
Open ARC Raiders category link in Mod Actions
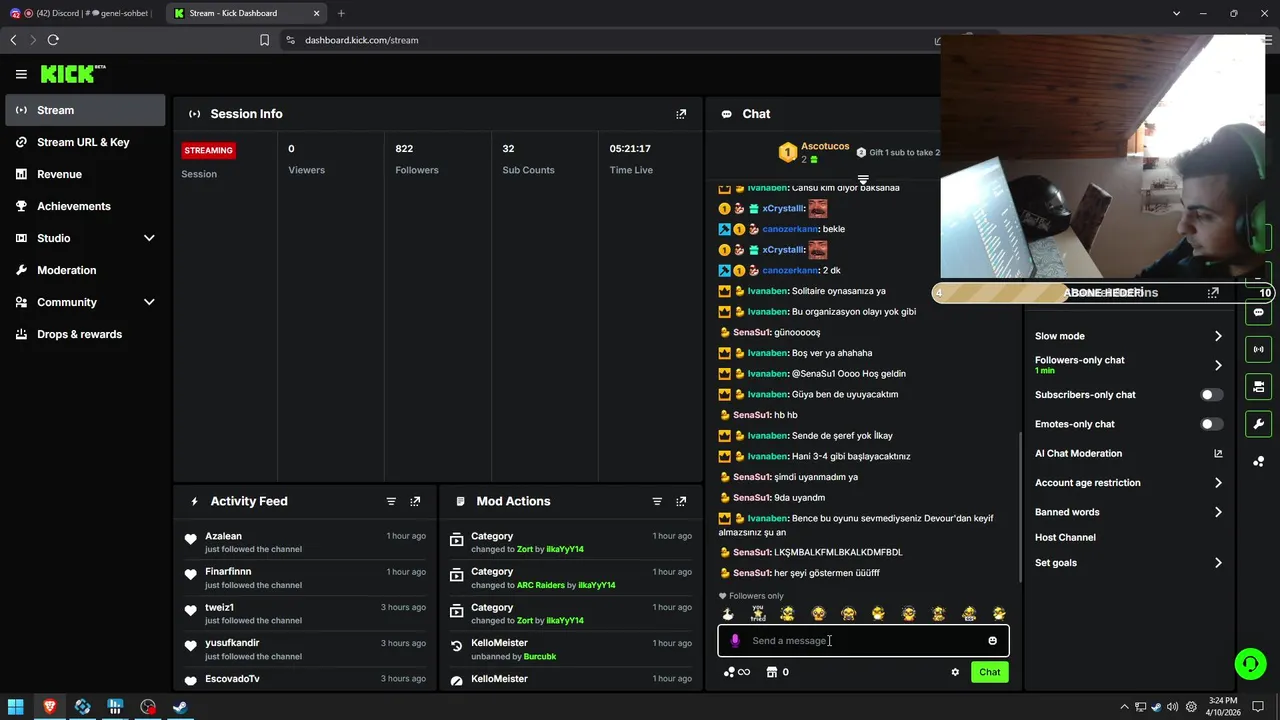click(541, 585)
